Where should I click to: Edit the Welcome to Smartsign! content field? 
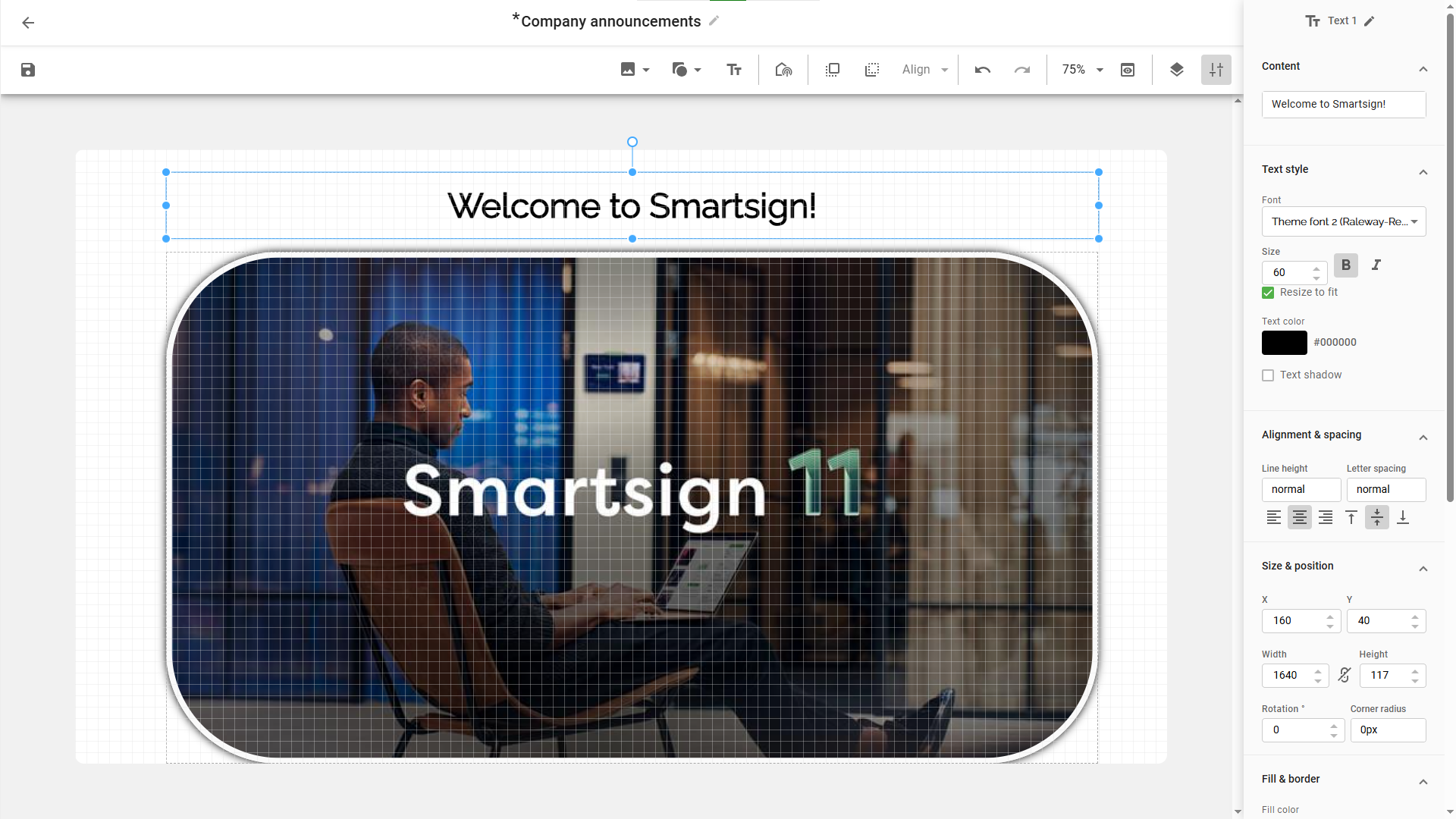[x=1344, y=105]
